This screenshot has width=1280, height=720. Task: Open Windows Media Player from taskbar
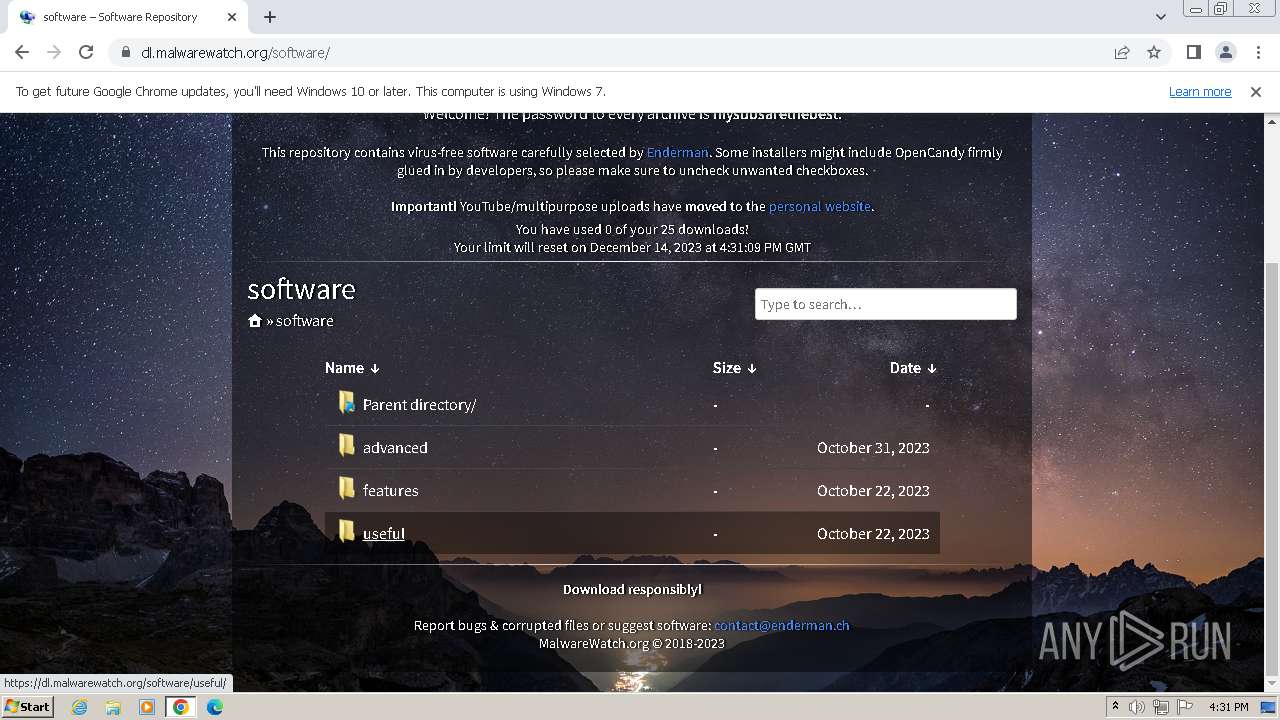[x=147, y=707]
